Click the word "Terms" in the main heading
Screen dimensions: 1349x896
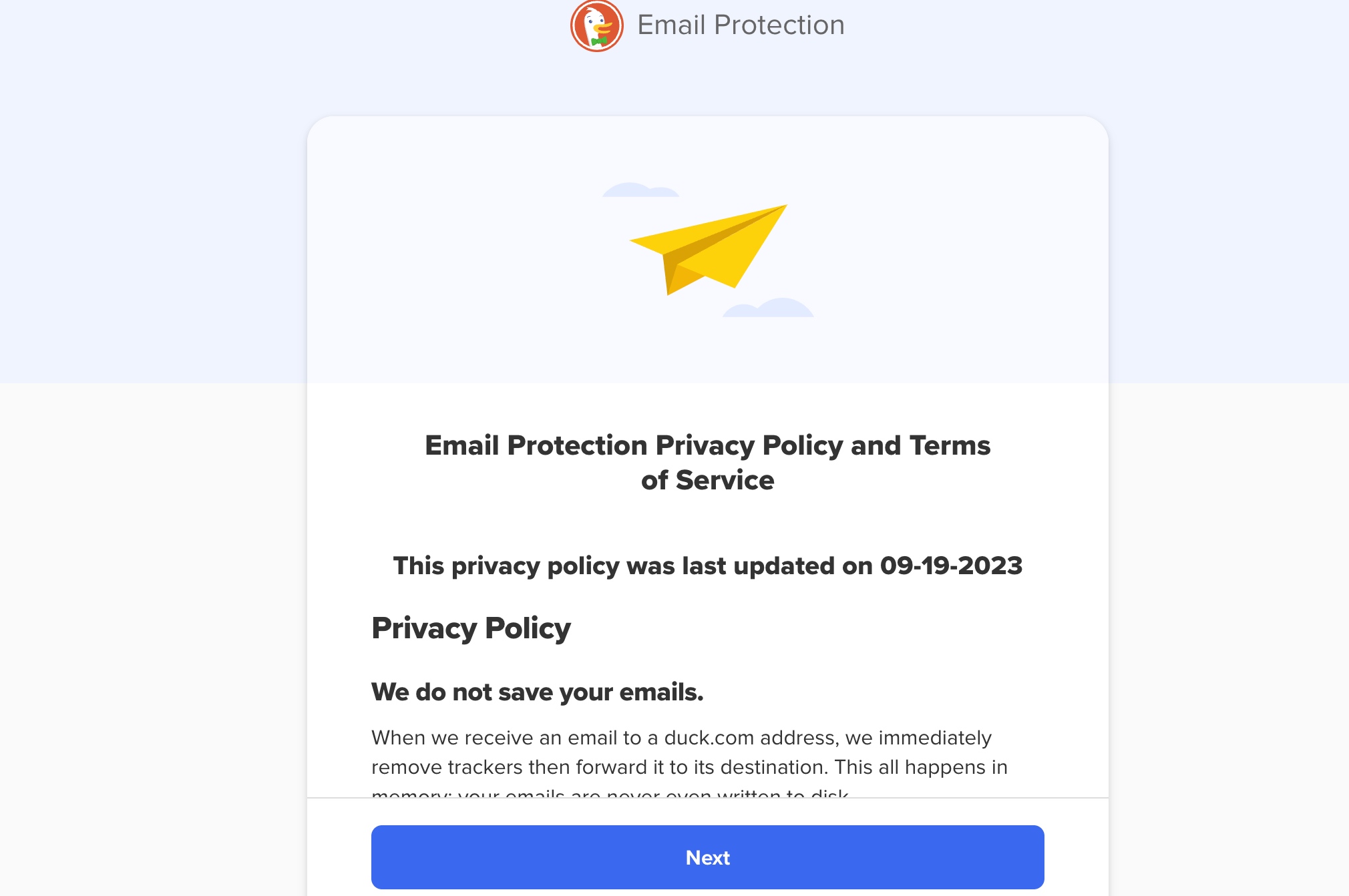click(x=950, y=445)
